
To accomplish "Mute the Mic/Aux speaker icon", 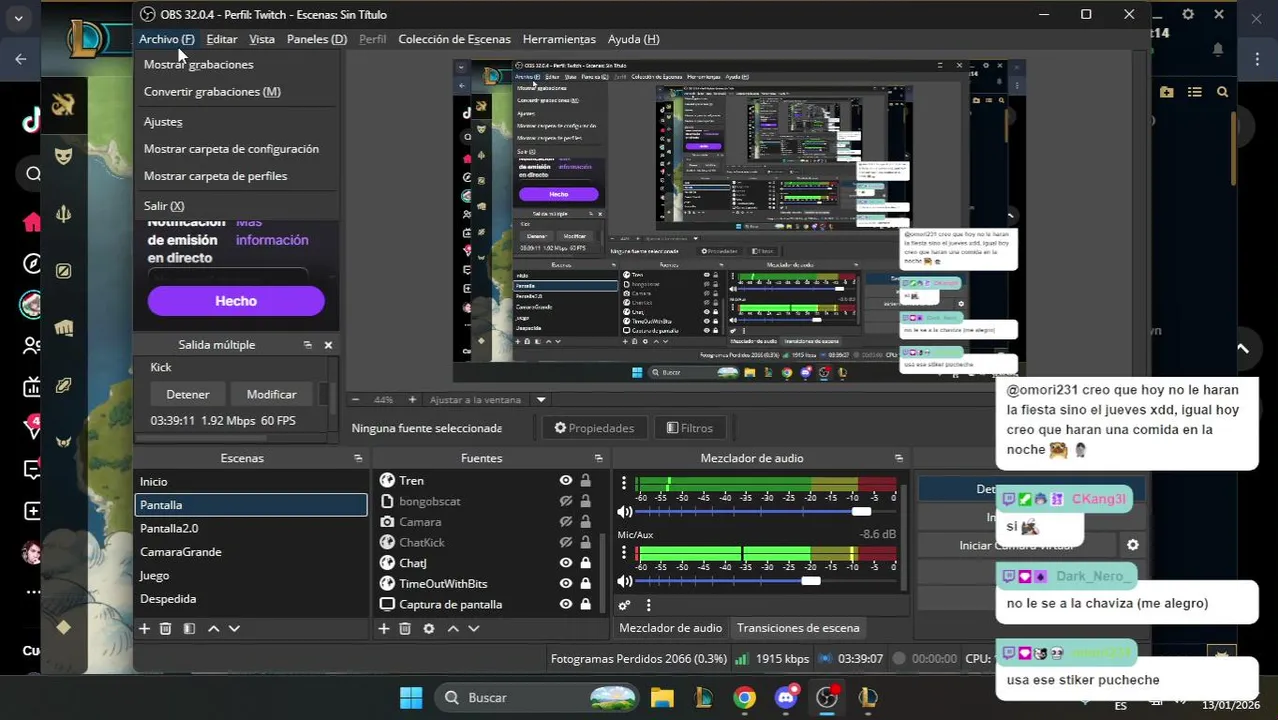I will click(x=625, y=581).
